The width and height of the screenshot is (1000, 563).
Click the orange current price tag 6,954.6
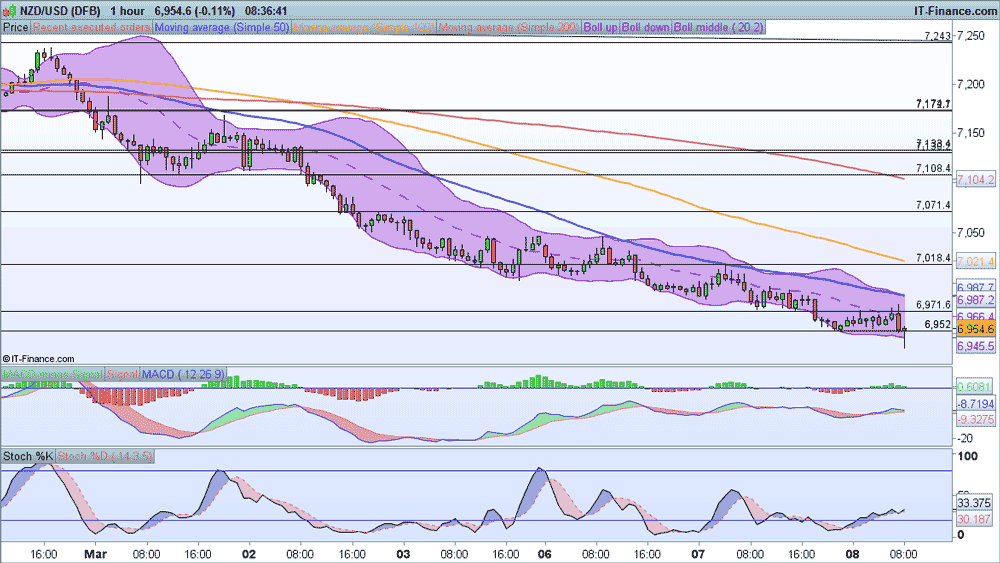pyautogui.click(x=976, y=329)
